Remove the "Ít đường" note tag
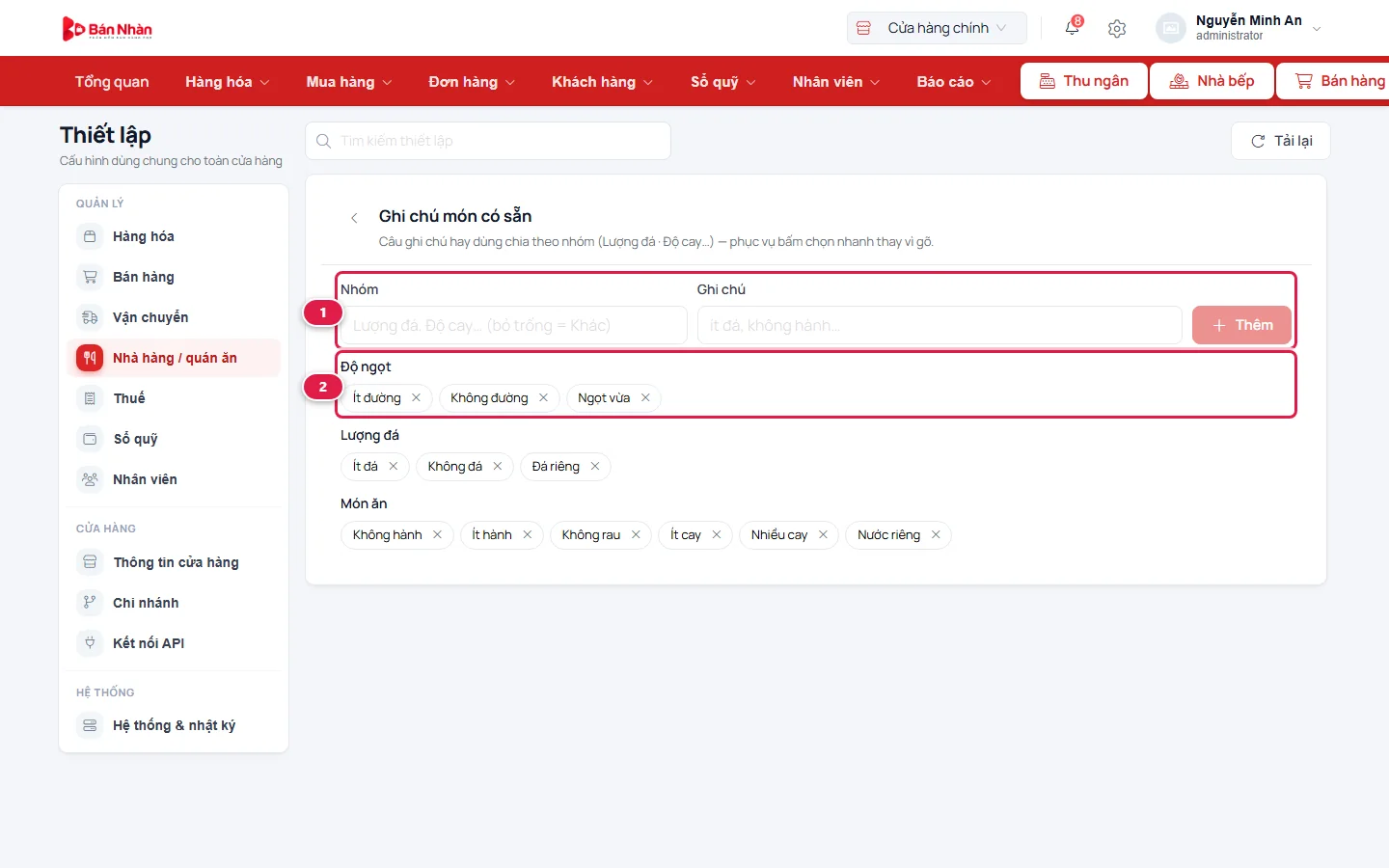 point(416,397)
